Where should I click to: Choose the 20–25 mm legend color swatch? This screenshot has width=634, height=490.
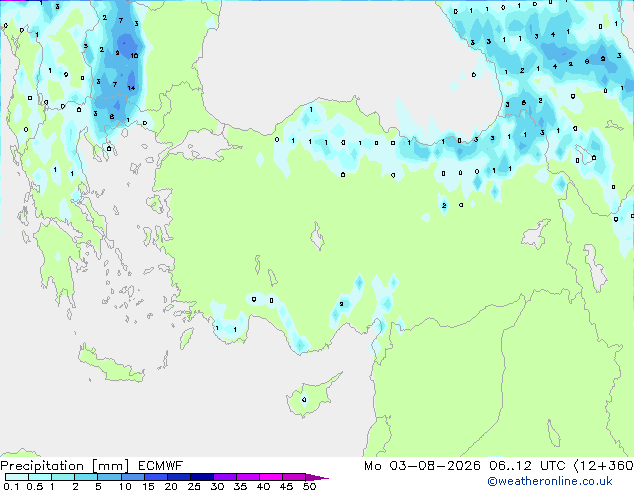click(x=178, y=477)
